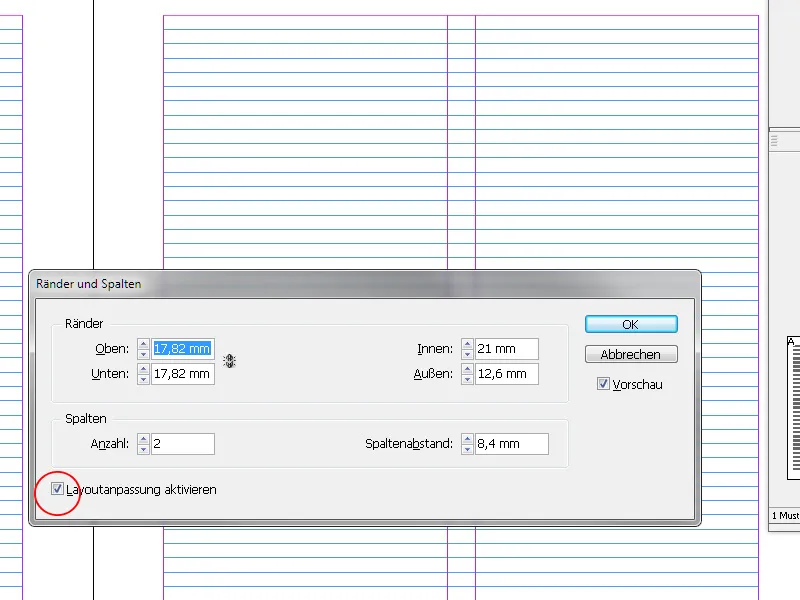The image size is (800, 600).
Task: Click the chain link icon beside margin fields
Action: click(x=230, y=361)
